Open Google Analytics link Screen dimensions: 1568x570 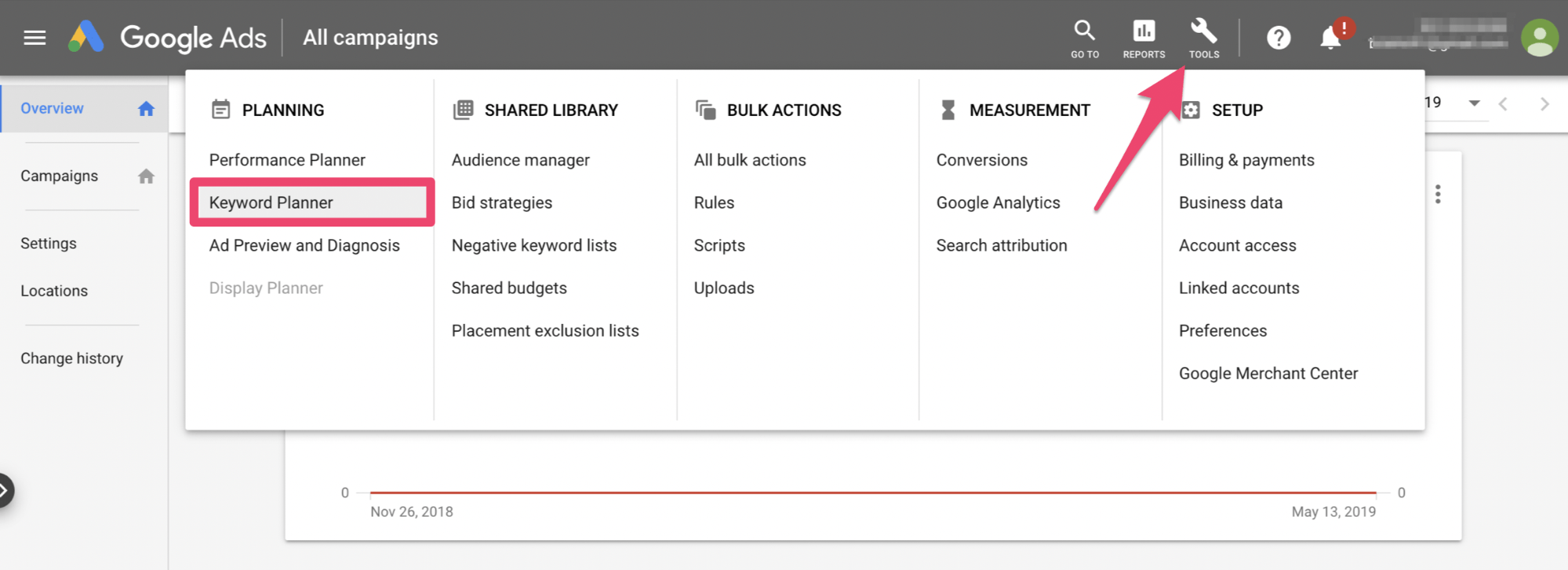click(x=998, y=202)
